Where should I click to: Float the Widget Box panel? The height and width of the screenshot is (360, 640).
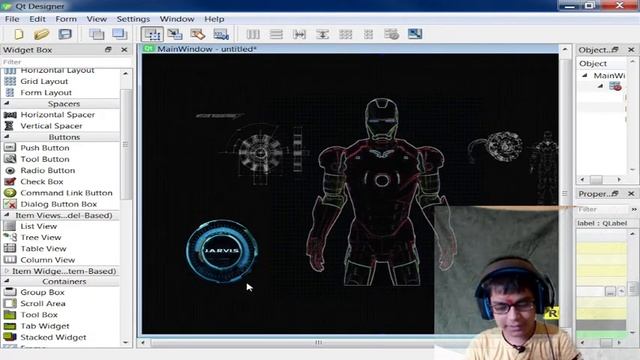[x=108, y=50]
